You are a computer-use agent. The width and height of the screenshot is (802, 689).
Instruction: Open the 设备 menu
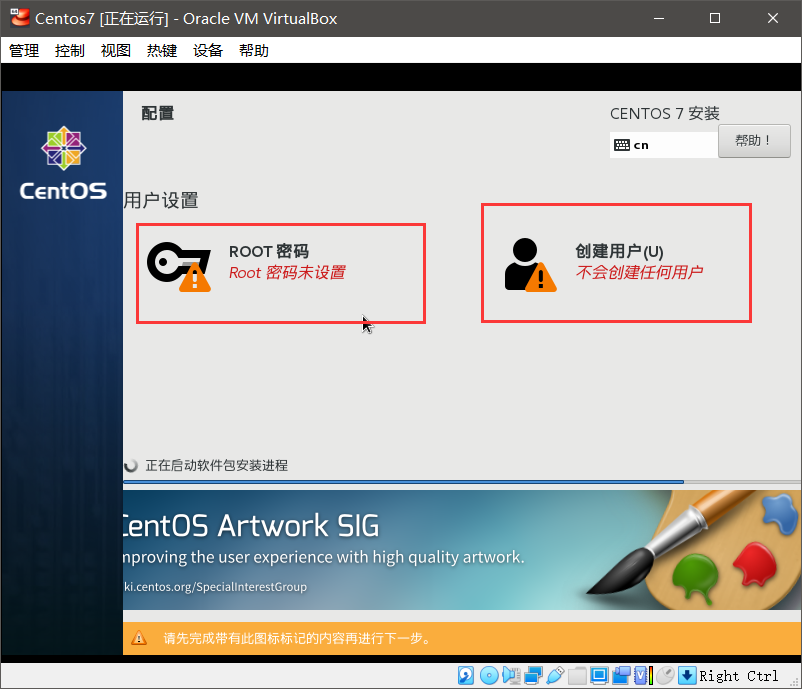pos(207,50)
